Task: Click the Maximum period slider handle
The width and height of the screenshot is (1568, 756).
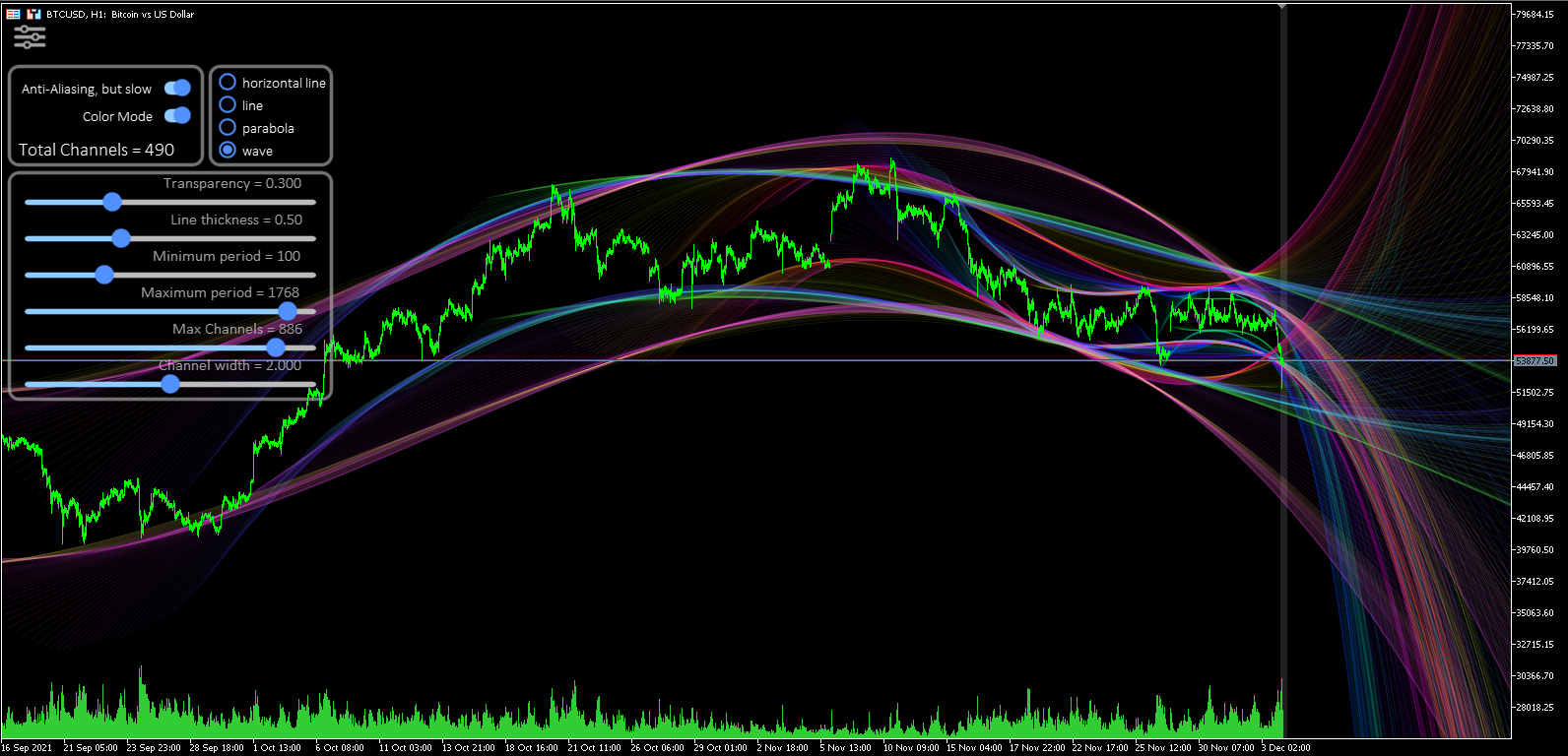Action: tap(288, 311)
